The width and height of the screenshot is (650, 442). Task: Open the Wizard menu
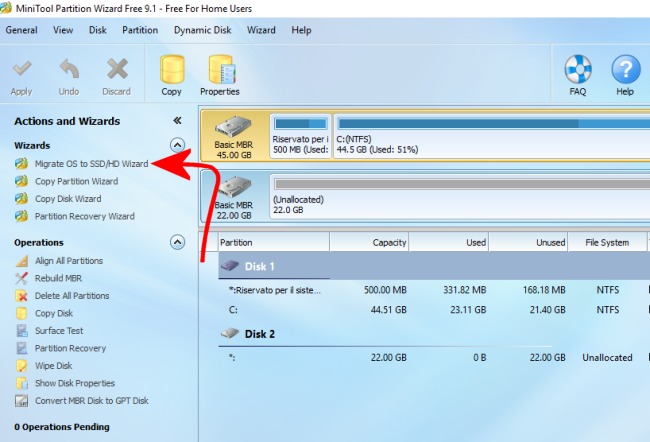(261, 30)
